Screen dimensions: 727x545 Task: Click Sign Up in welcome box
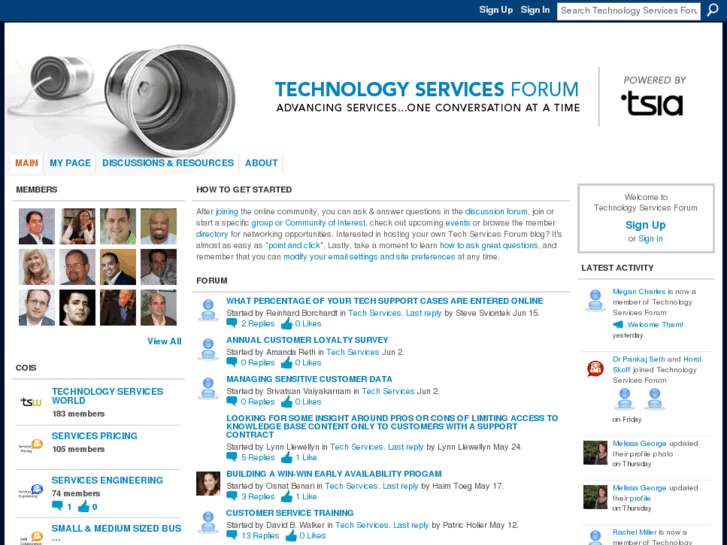[x=645, y=225]
